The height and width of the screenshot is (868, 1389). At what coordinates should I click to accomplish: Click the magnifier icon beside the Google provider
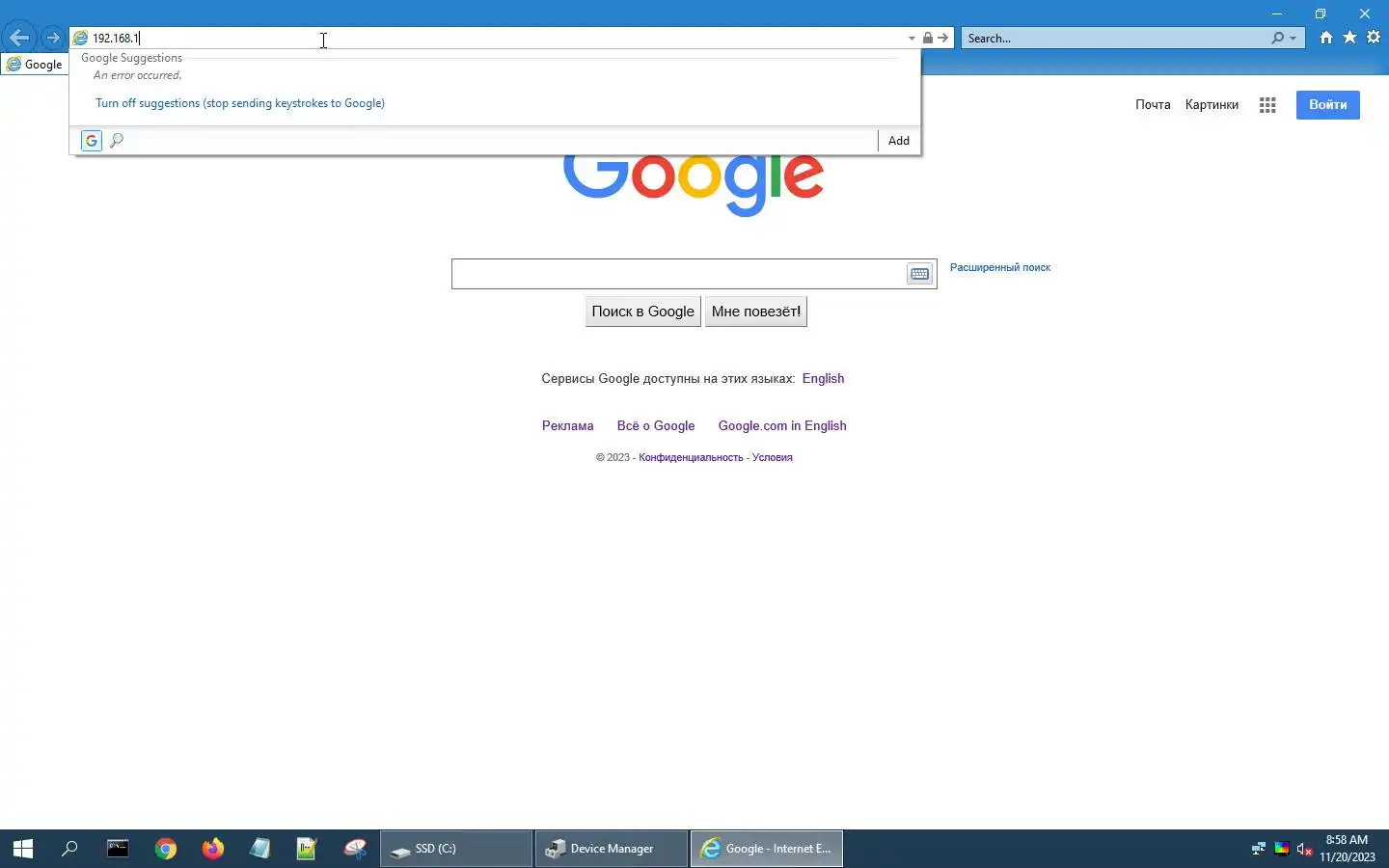click(x=117, y=141)
